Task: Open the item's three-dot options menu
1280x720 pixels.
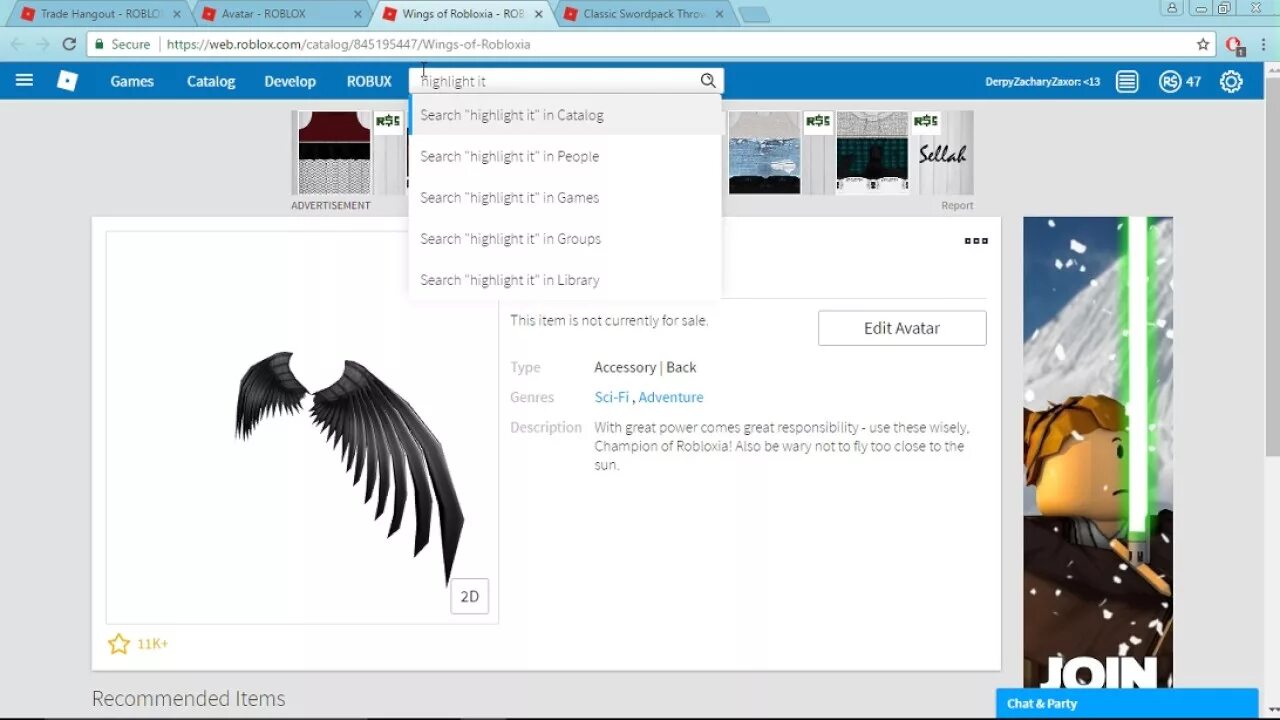Action: pyautogui.click(x=976, y=241)
